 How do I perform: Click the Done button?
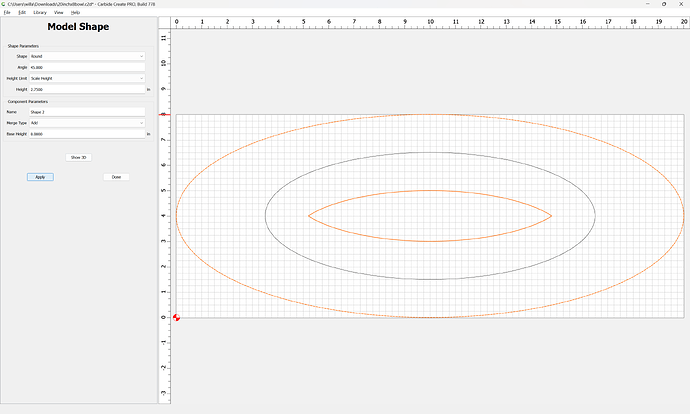click(116, 177)
